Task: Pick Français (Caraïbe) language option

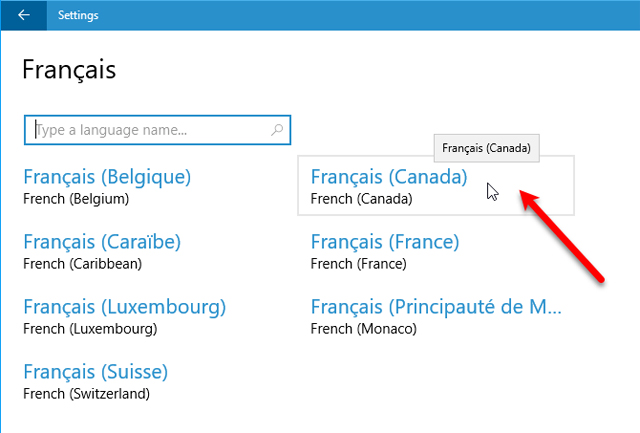Action: (102, 242)
